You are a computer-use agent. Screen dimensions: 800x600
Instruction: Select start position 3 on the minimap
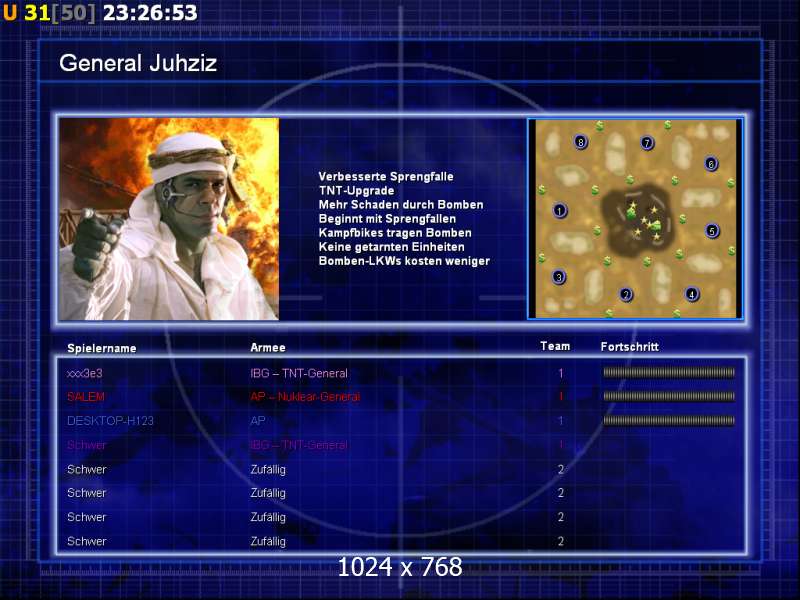tap(559, 277)
